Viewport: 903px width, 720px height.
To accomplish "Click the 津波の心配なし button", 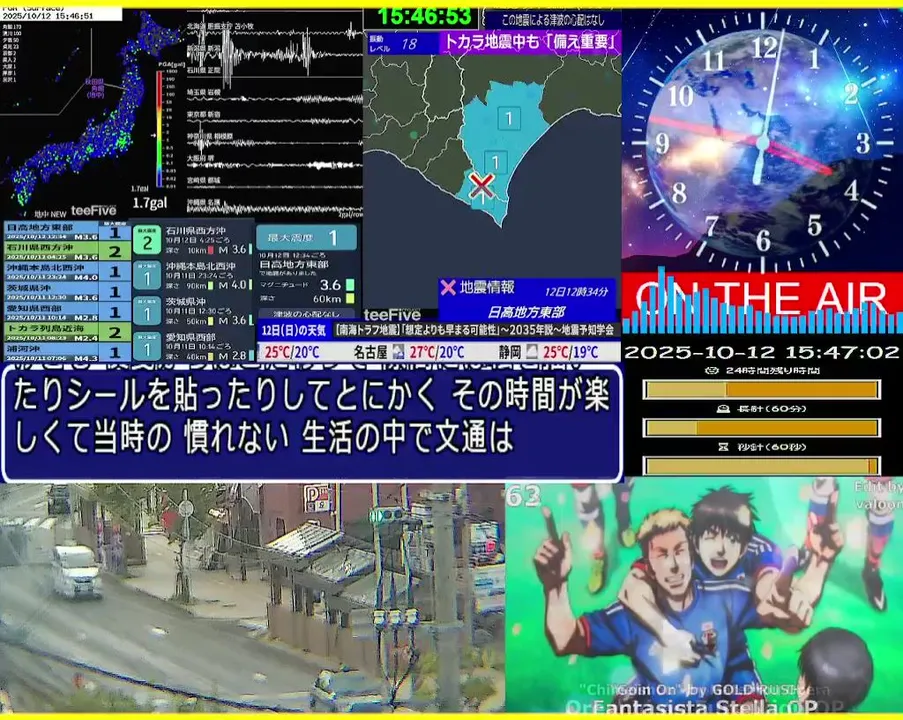I will (306, 314).
